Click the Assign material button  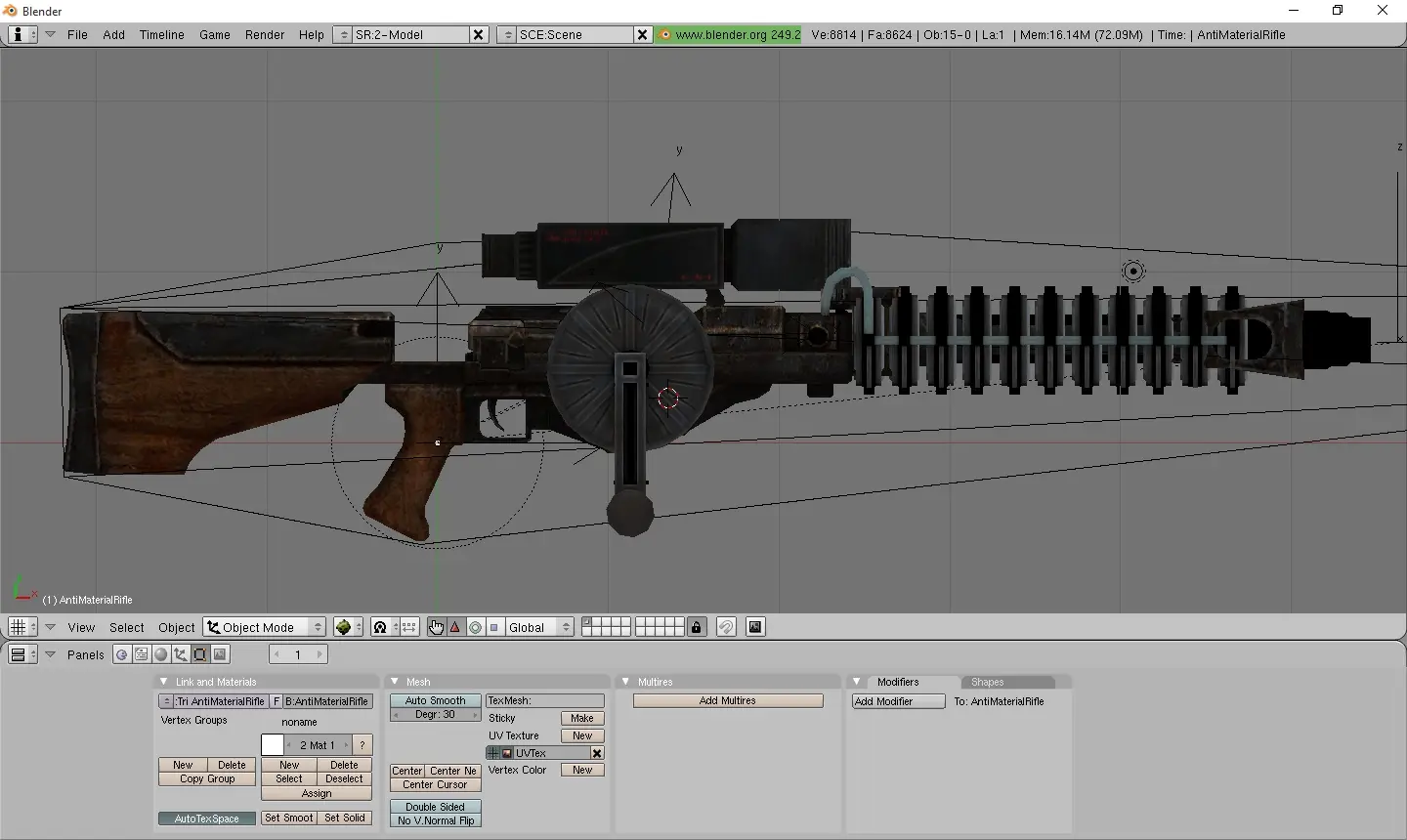coord(317,793)
